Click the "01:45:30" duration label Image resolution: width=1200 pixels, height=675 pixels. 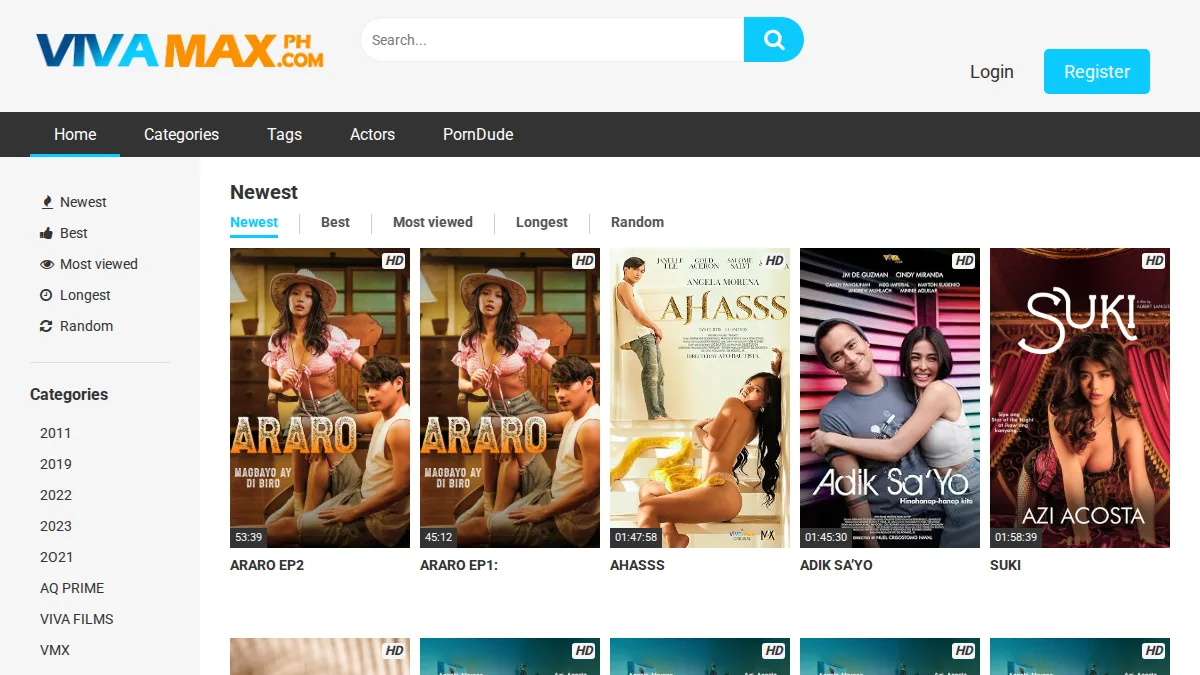(x=826, y=537)
